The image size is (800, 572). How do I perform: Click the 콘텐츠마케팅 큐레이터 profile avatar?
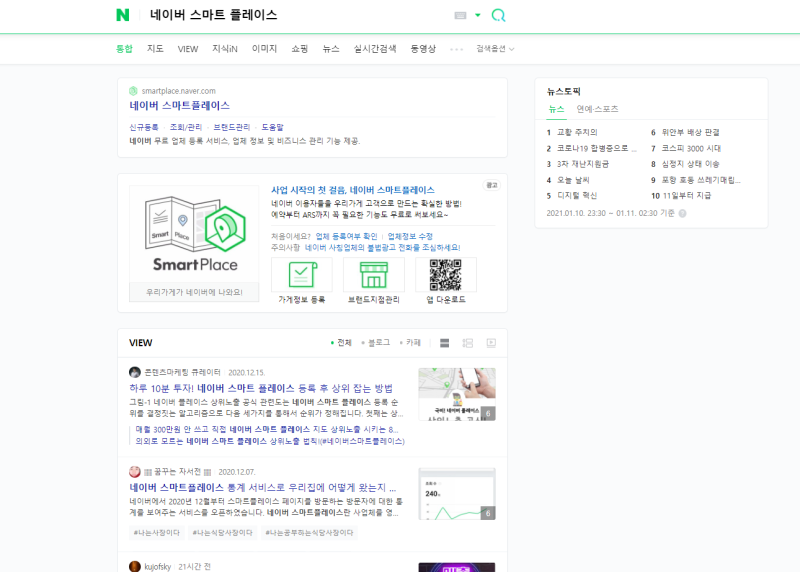(135, 372)
